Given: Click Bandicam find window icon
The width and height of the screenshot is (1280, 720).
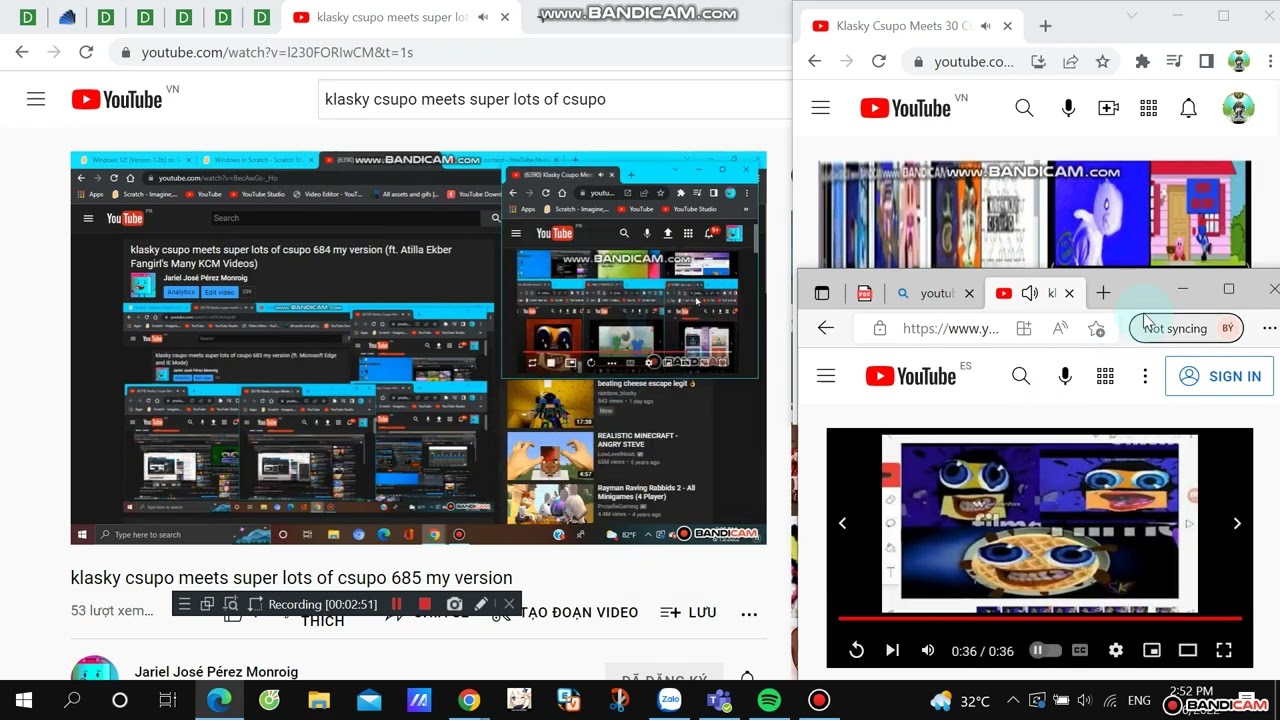Looking at the screenshot, I should point(230,604).
